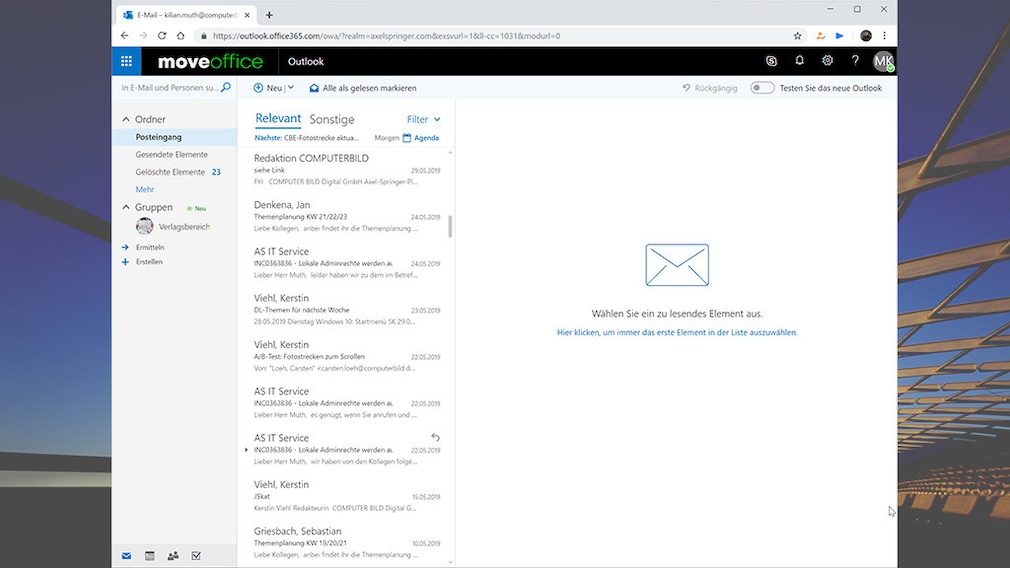Expand the arrow next to Neu
Image resolution: width=1010 pixels, height=568 pixels.
290,88
